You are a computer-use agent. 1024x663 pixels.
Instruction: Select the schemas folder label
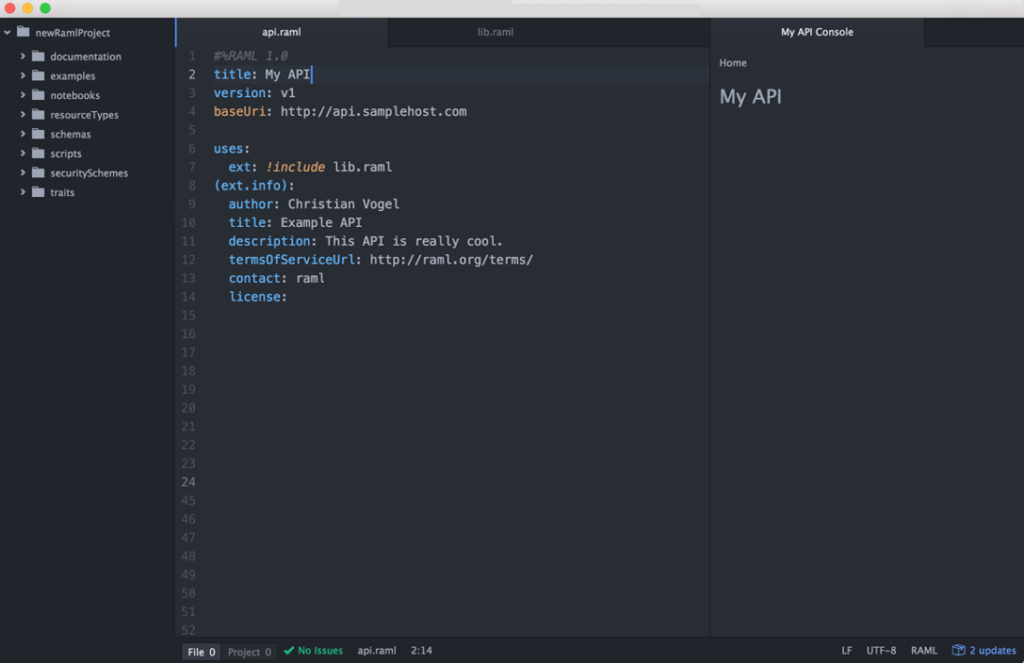[x=71, y=135]
